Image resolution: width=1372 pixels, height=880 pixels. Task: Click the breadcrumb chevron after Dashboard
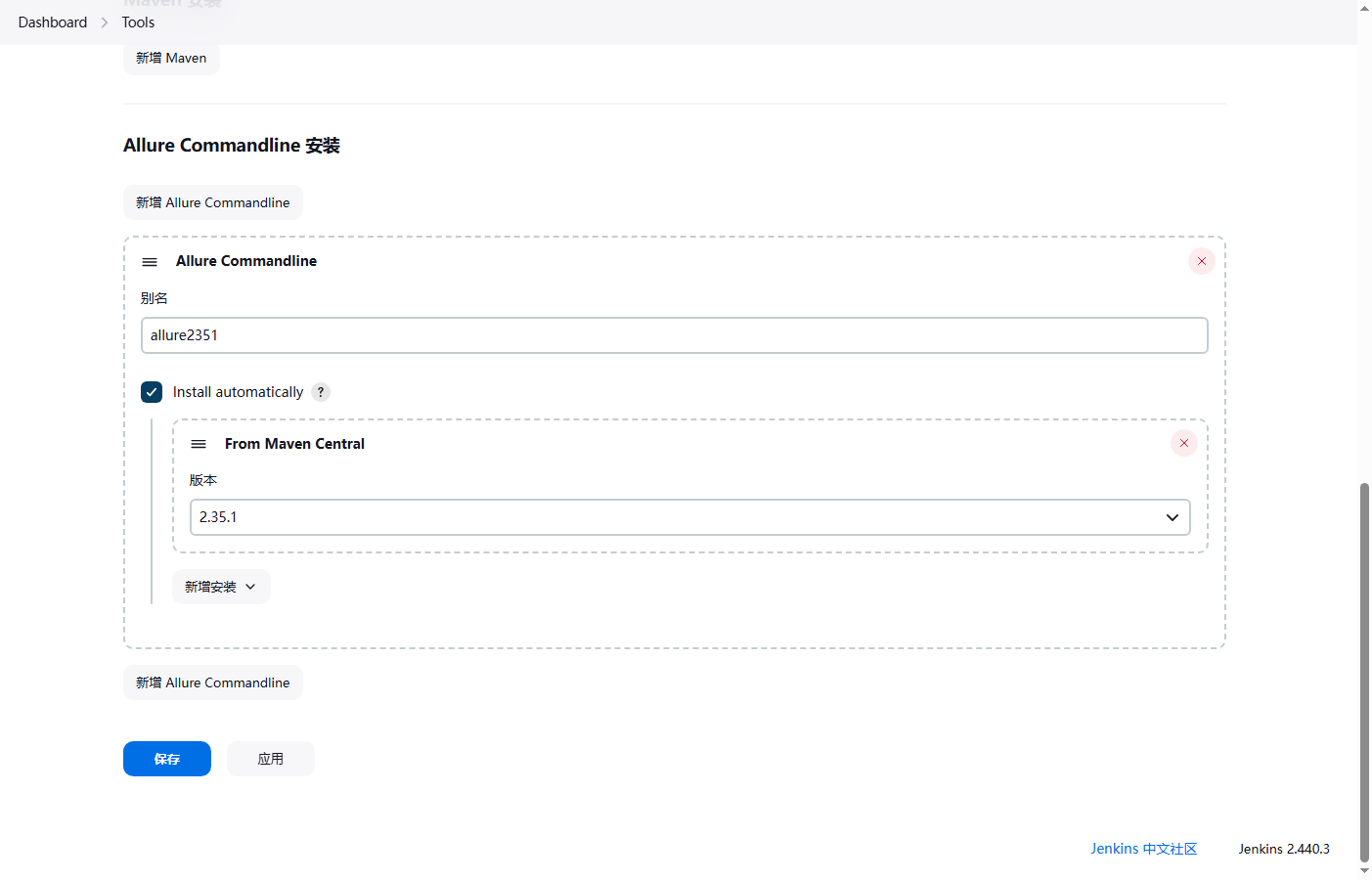click(105, 22)
